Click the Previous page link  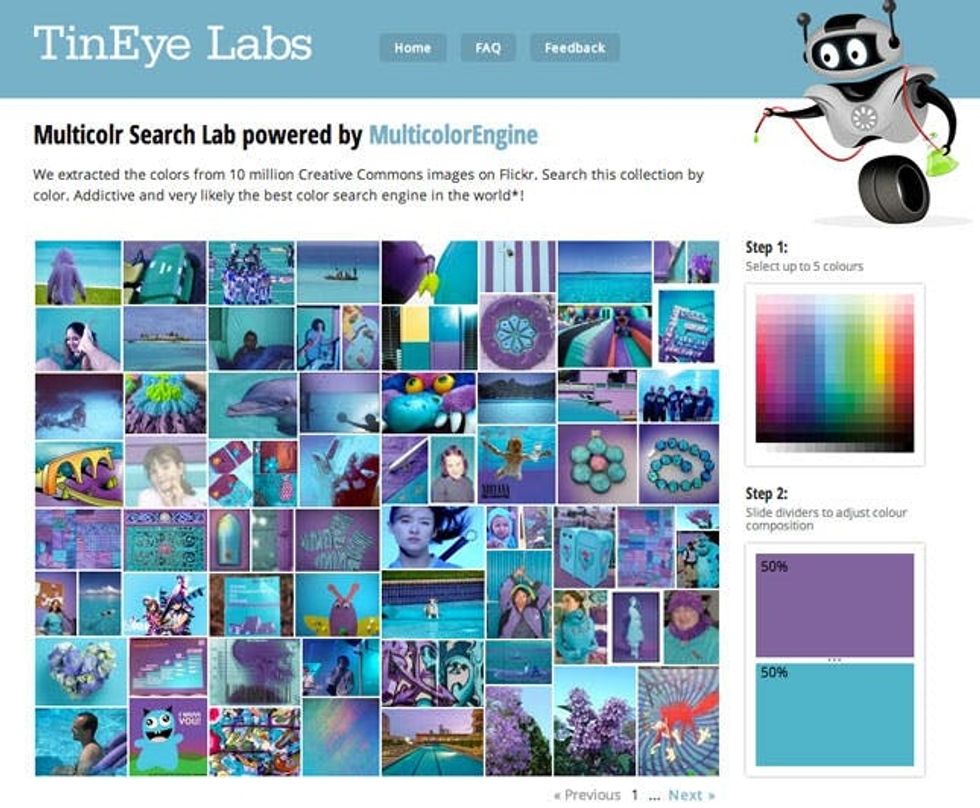[x=587, y=795]
